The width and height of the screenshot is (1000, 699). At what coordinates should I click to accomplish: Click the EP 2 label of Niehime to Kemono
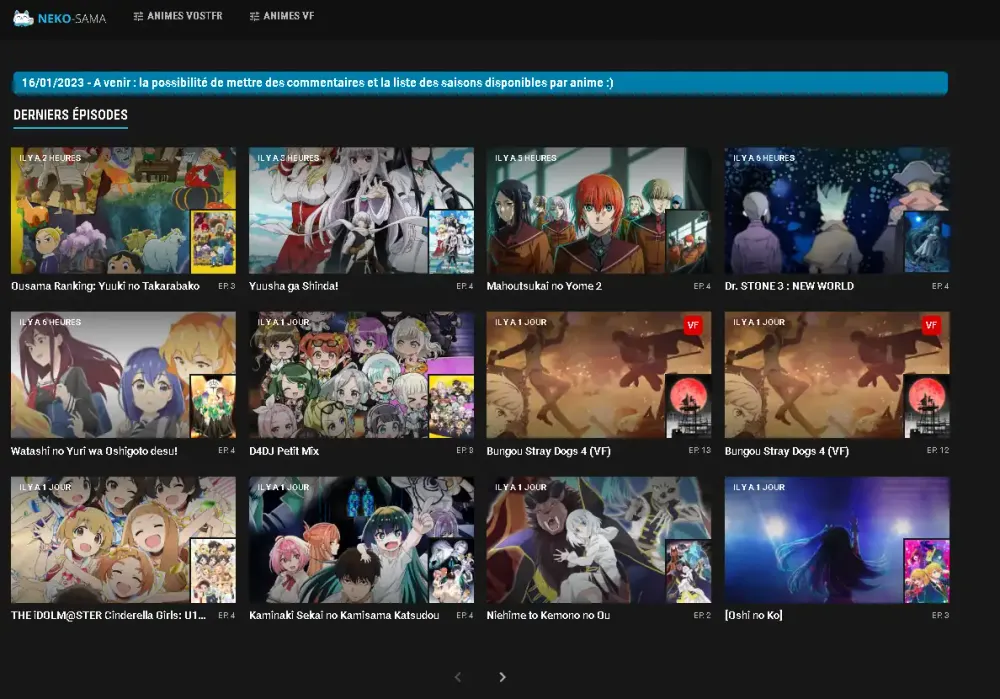coord(702,615)
